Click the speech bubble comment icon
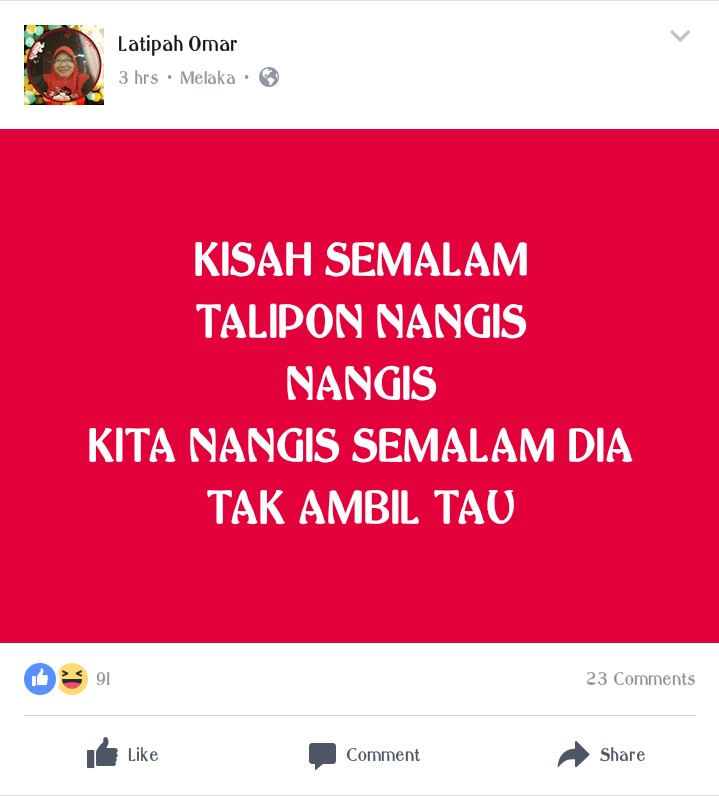719x796 pixels. [322, 755]
